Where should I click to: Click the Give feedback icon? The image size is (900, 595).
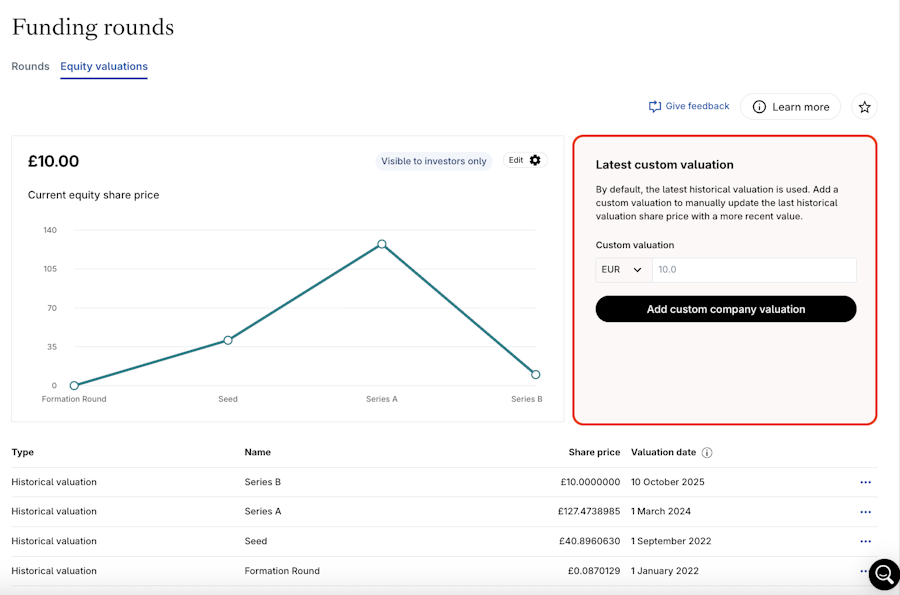pos(655,107)
